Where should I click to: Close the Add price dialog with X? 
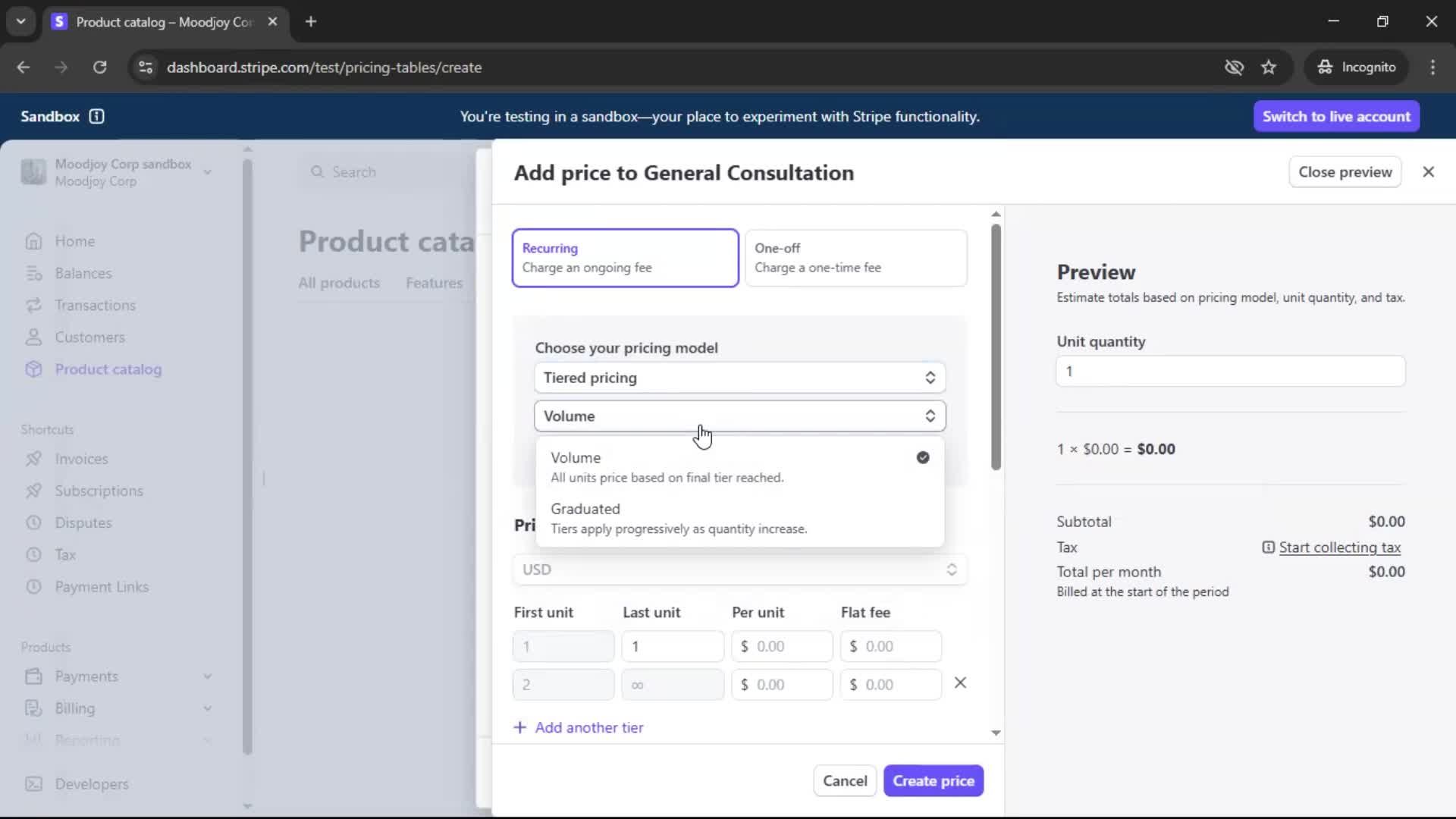click(1428, 172)
